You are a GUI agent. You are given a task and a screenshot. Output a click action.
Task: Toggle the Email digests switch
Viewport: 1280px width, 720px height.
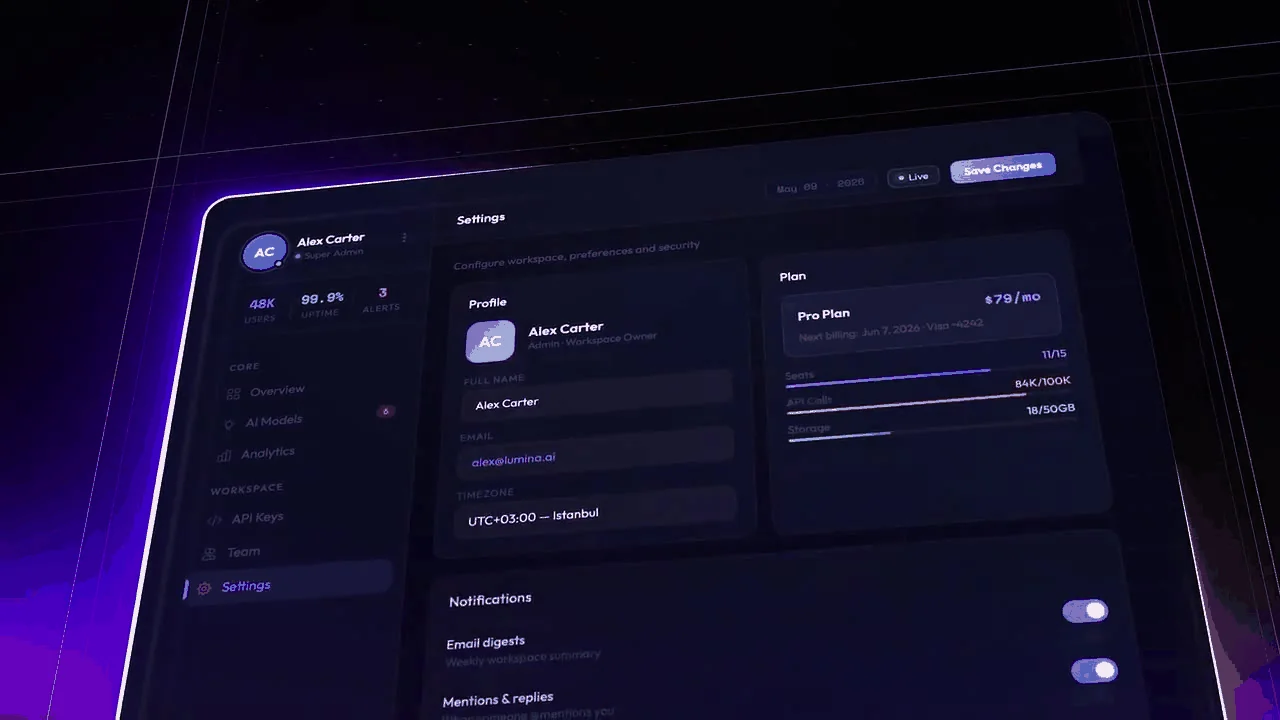pos(1085,610)
